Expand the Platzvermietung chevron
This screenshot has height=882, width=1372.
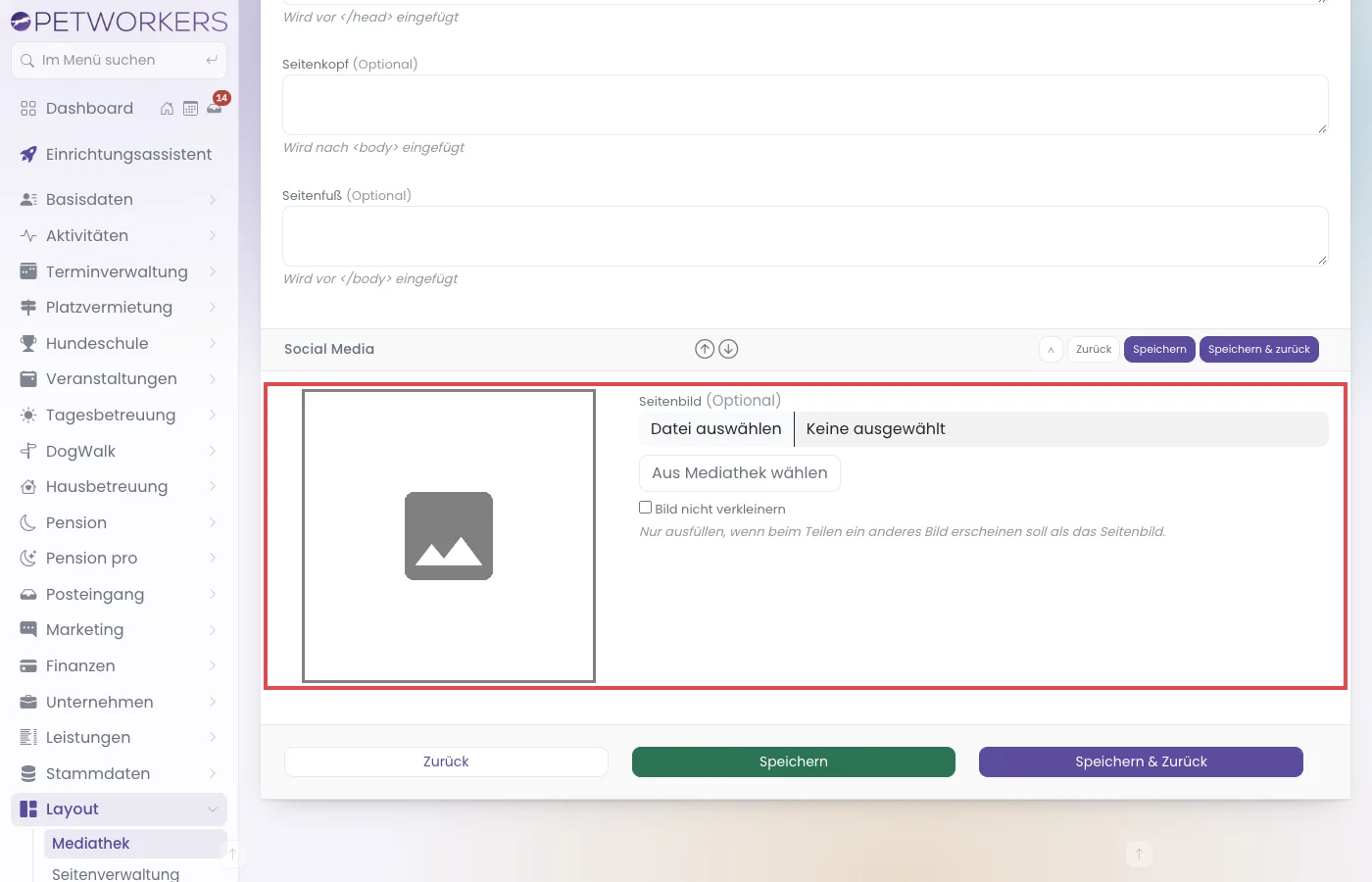point(213,308)
